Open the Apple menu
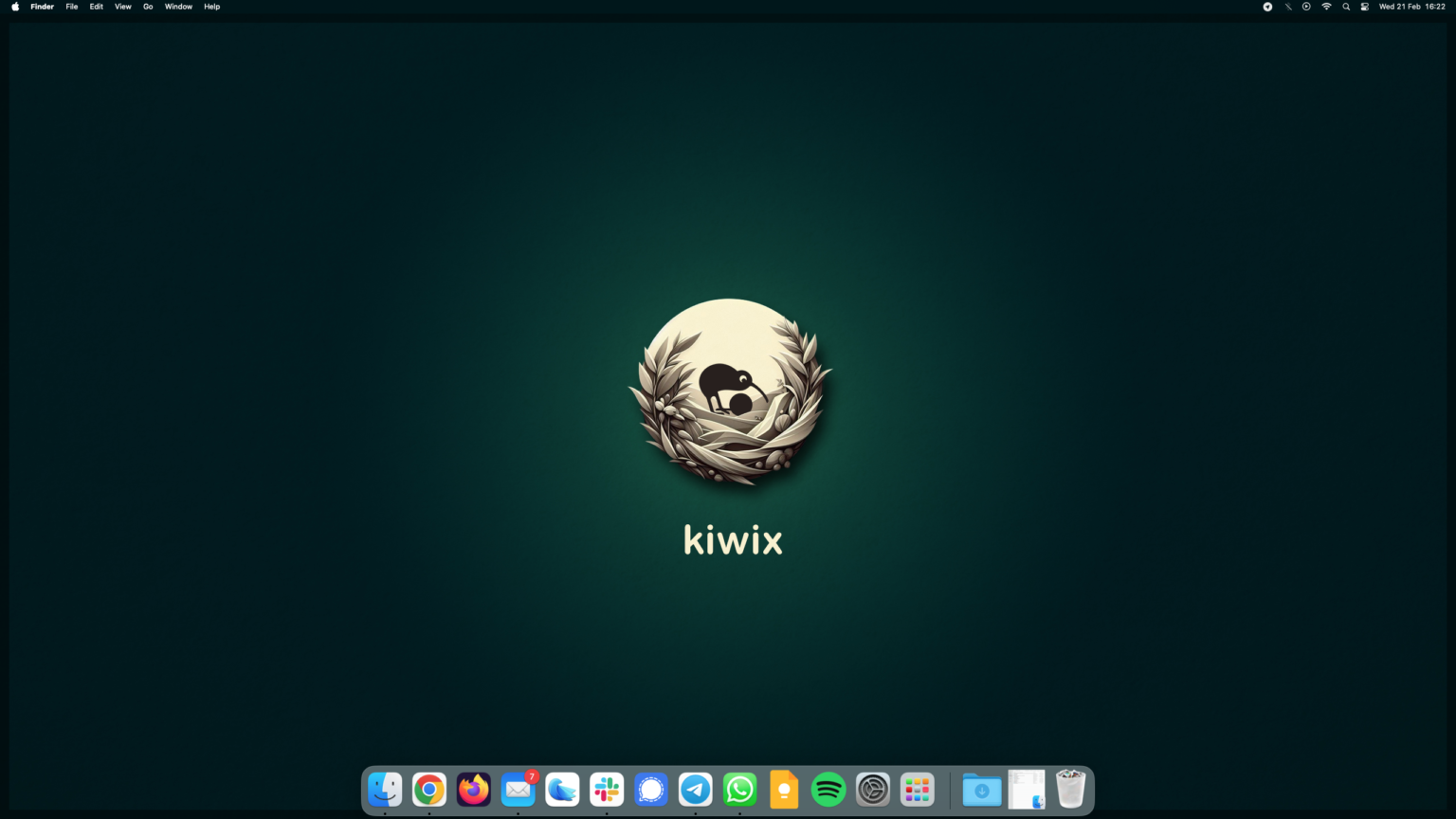The width and height of the screenshot is (1456, 819). (x=14, y=7)
